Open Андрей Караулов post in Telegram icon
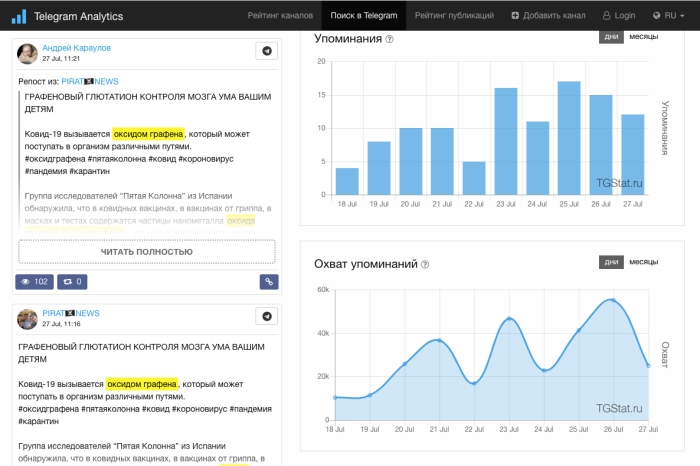This screenshot has width=700, height=466. (267, 51)
